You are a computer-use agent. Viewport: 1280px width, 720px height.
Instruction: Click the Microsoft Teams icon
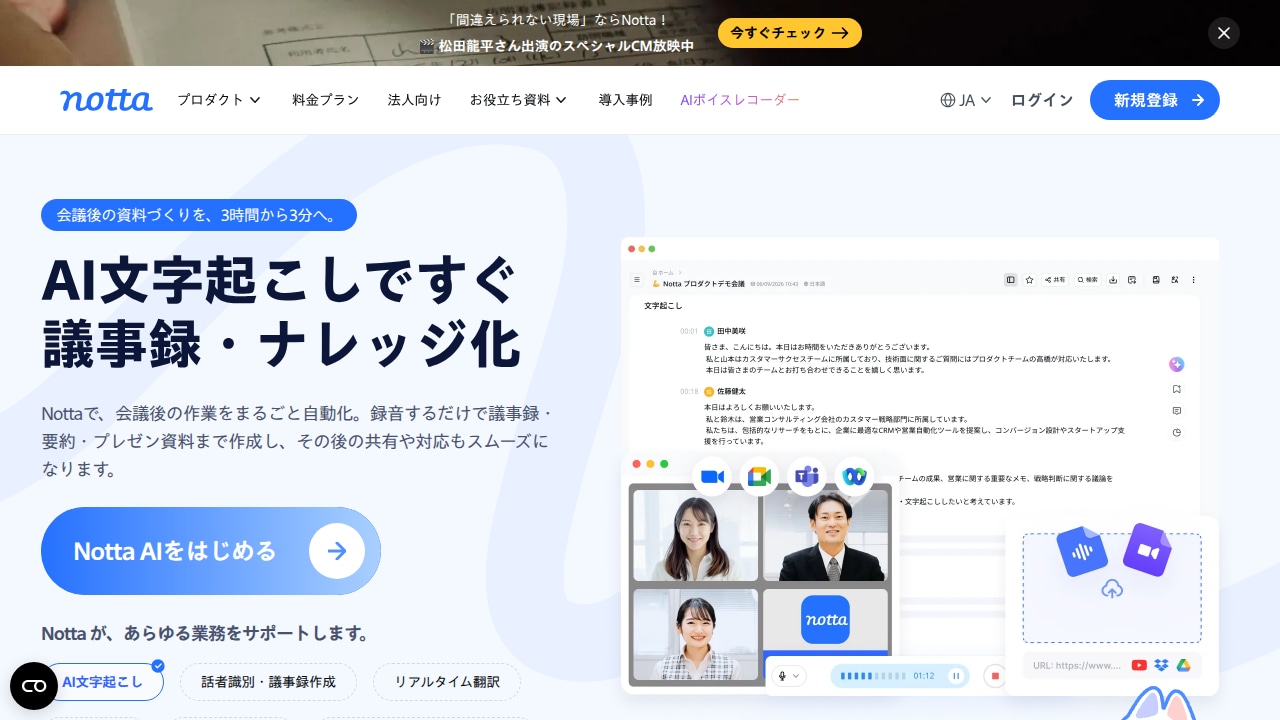[x=806, y=476]
